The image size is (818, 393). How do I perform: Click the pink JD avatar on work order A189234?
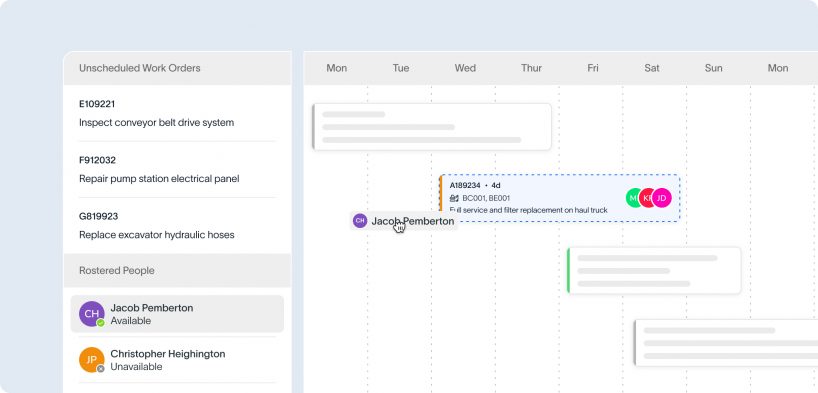[661, 198]
